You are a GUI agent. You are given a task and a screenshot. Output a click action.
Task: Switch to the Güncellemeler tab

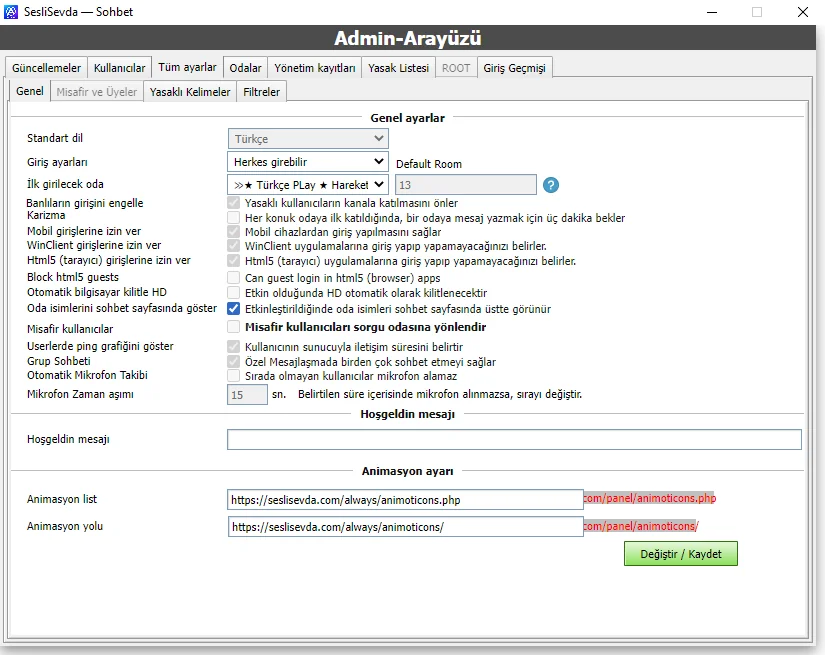point(46,68)
